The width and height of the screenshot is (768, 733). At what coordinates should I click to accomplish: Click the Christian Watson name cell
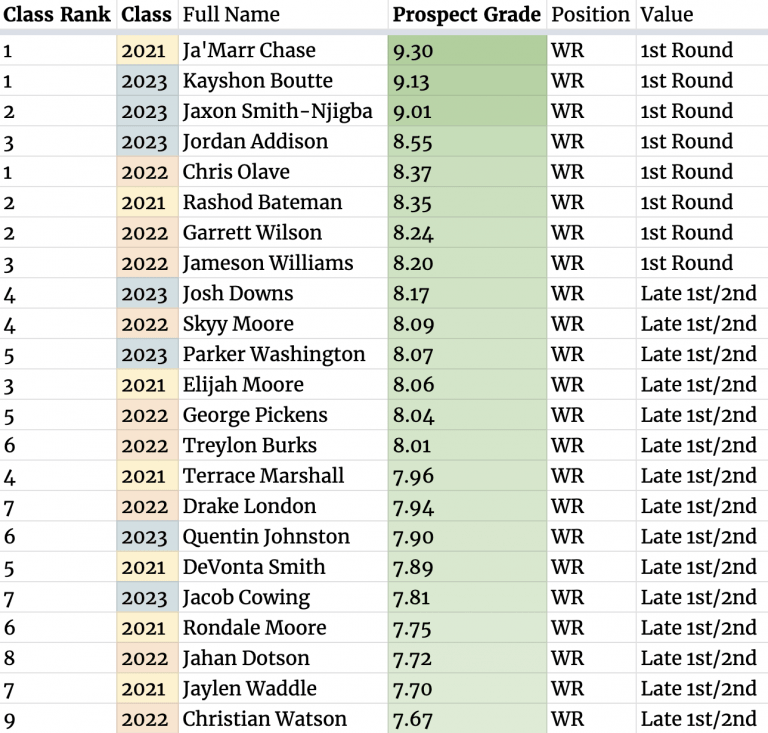coord(283,719)
